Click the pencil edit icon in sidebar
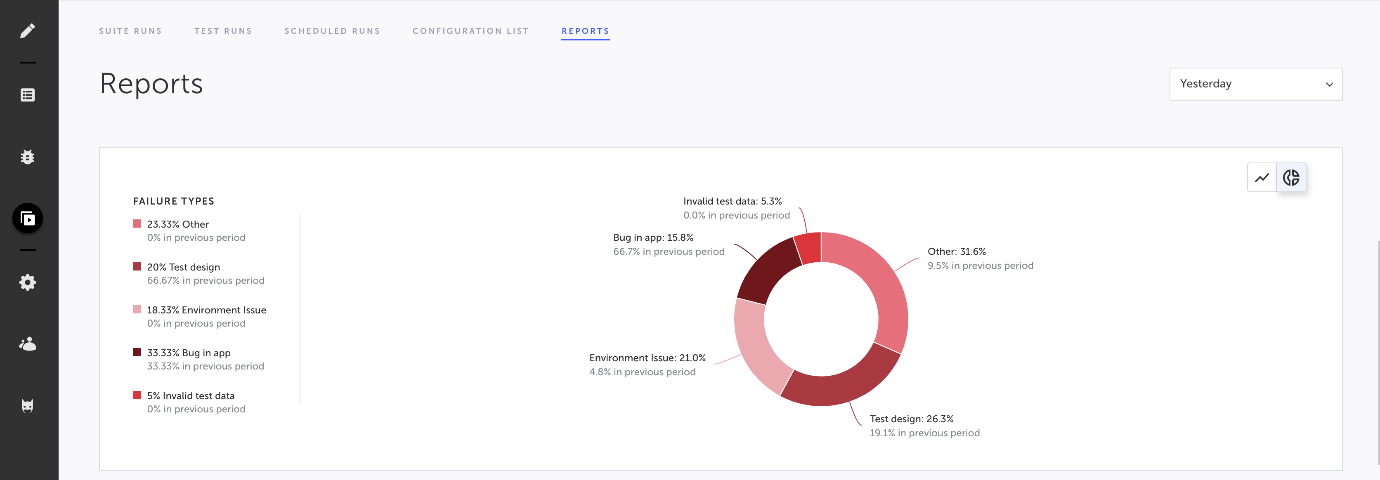The height and width of the screenshot is (480, 1380). click(28, 30)
